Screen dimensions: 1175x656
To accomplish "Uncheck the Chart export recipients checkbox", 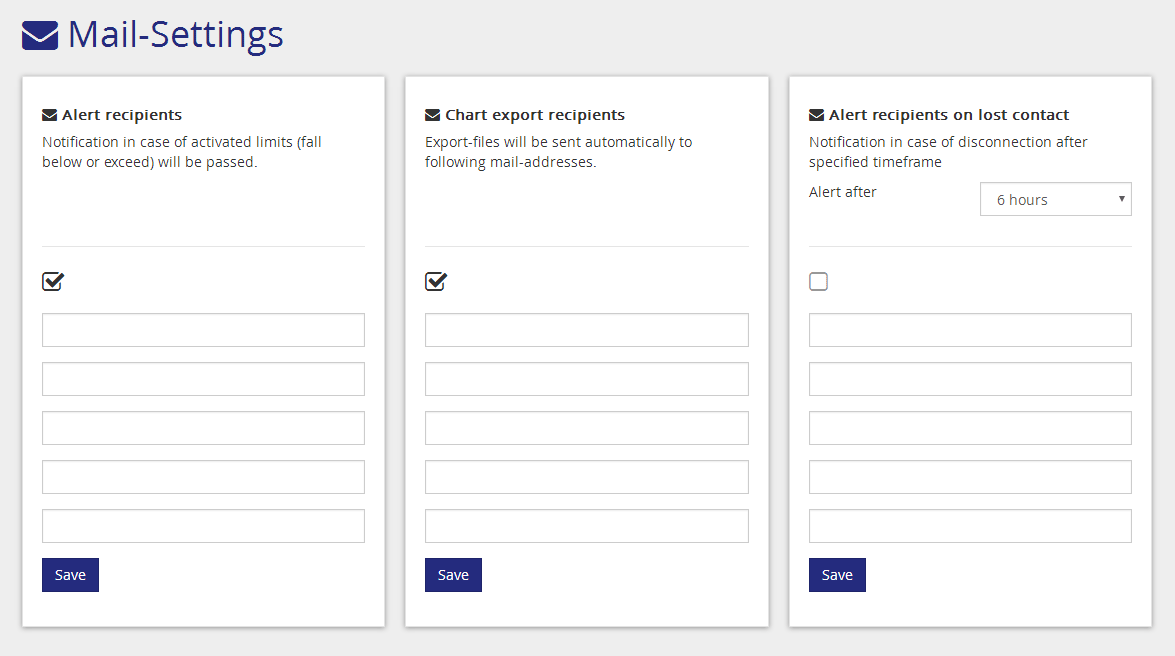I will click(435, 282).
